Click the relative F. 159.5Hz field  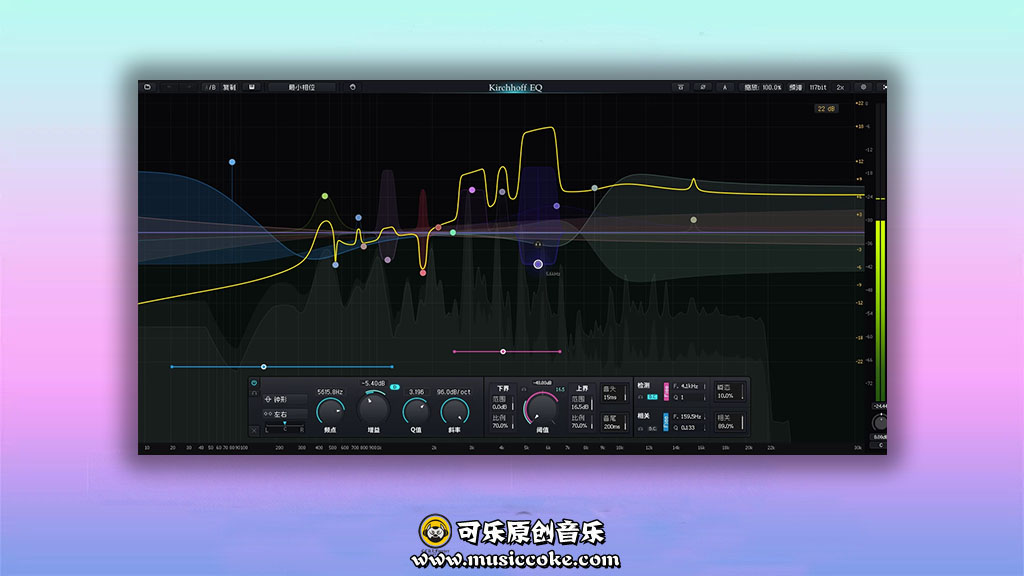point(689,417)
